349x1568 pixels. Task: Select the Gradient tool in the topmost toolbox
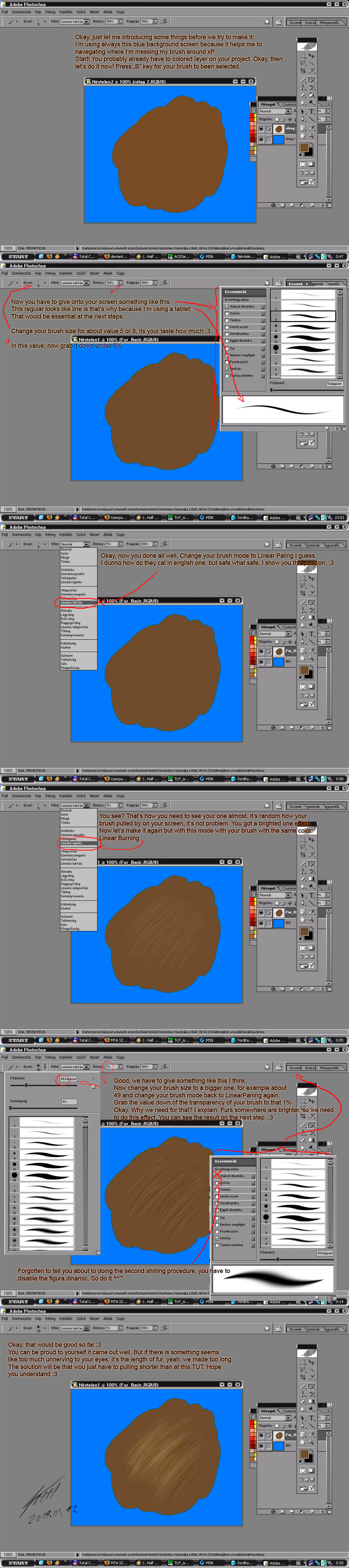pyautogui.click(x=311, y=95)
